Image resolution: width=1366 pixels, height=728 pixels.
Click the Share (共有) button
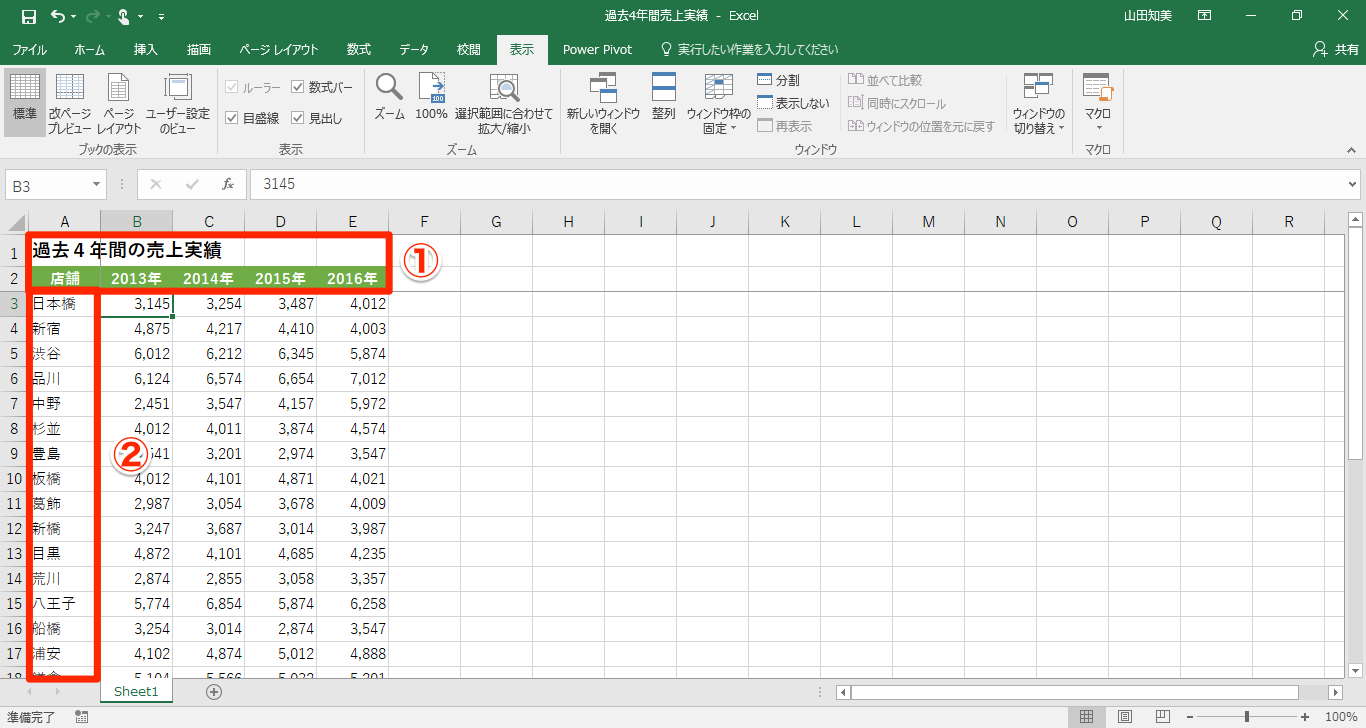pos(1336,49)
